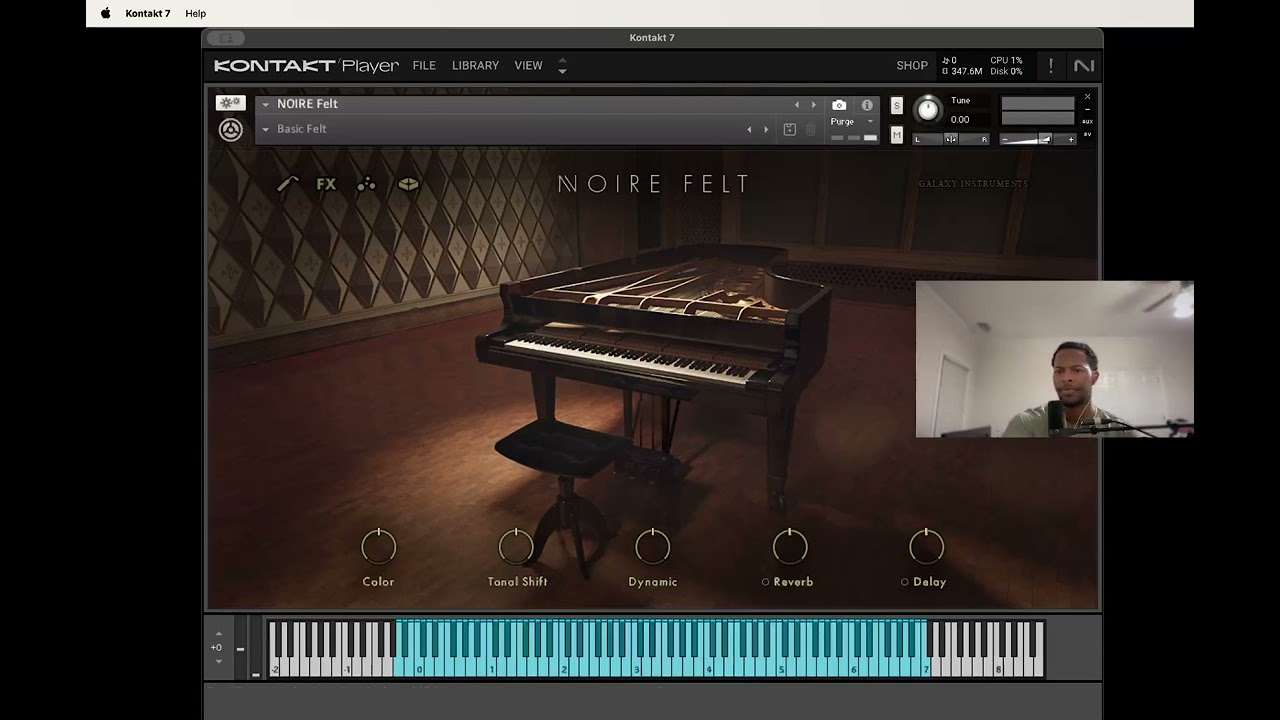Image resolution: width=1280 pixels, height=720 pixels.
Task: Save snapshot with the disk icon
Action: coord(789,130)
